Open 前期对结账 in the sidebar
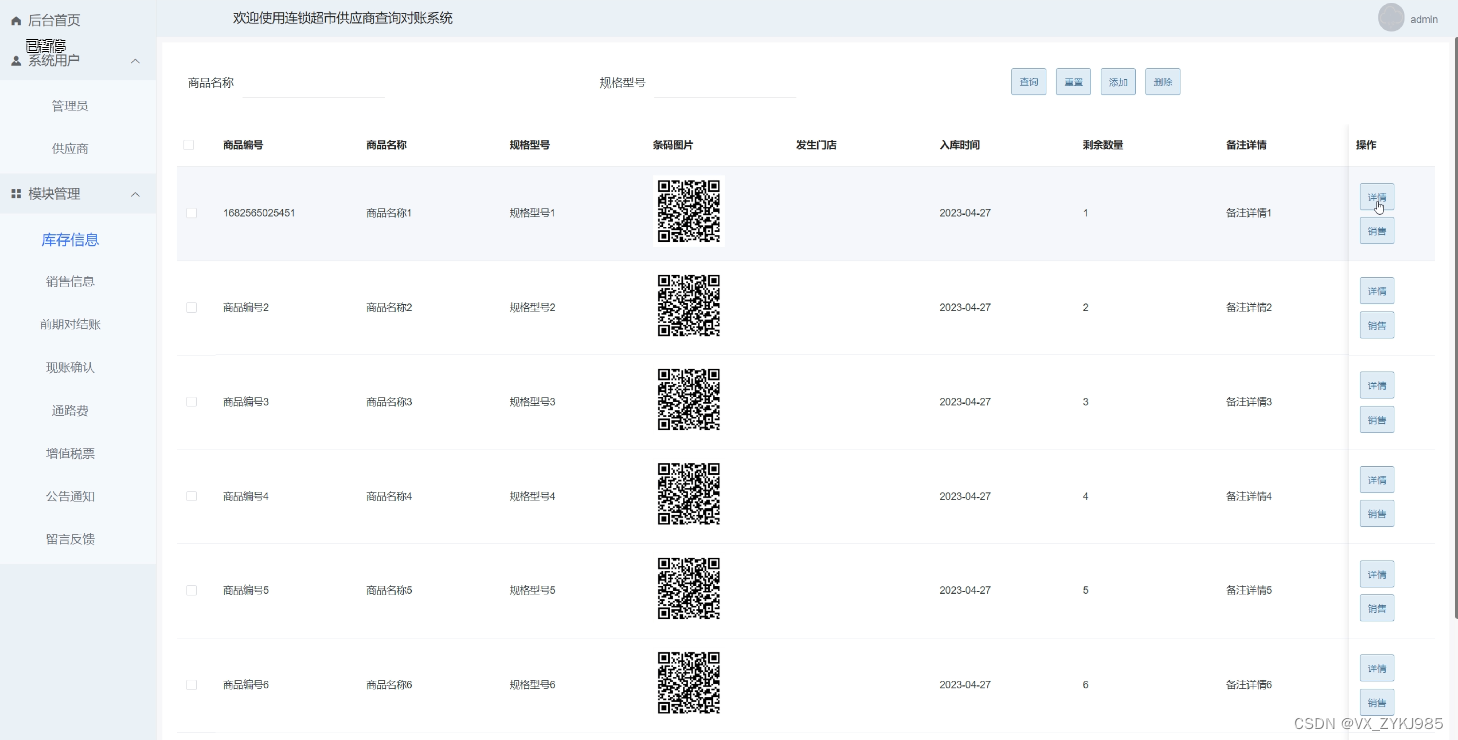 (x=70, y=325)
